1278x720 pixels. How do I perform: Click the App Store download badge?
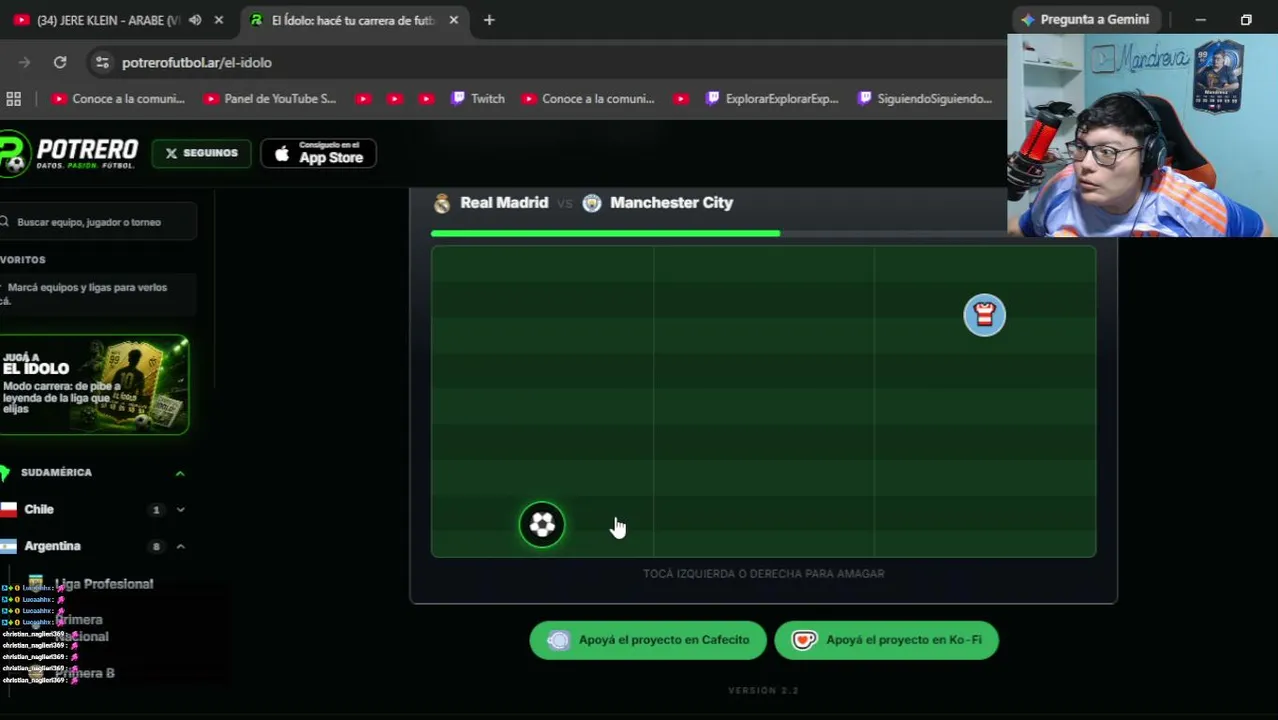[318, 153]
